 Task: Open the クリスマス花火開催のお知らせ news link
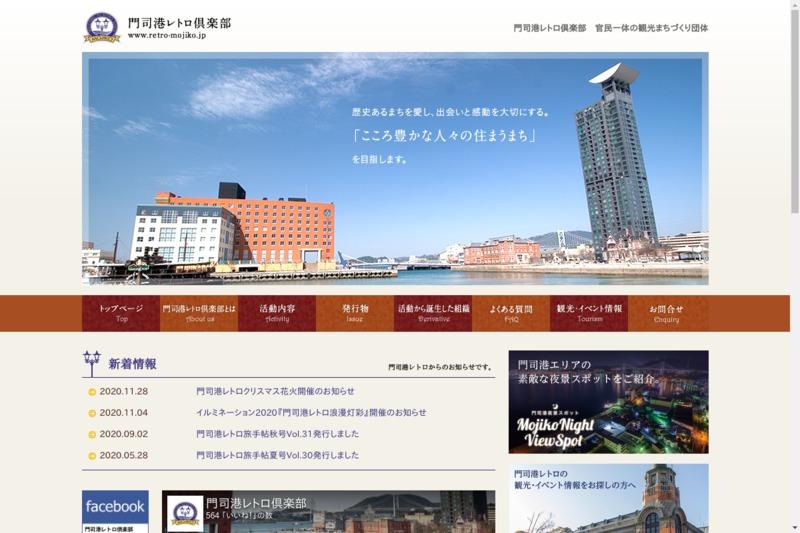(x=275, y=392)
